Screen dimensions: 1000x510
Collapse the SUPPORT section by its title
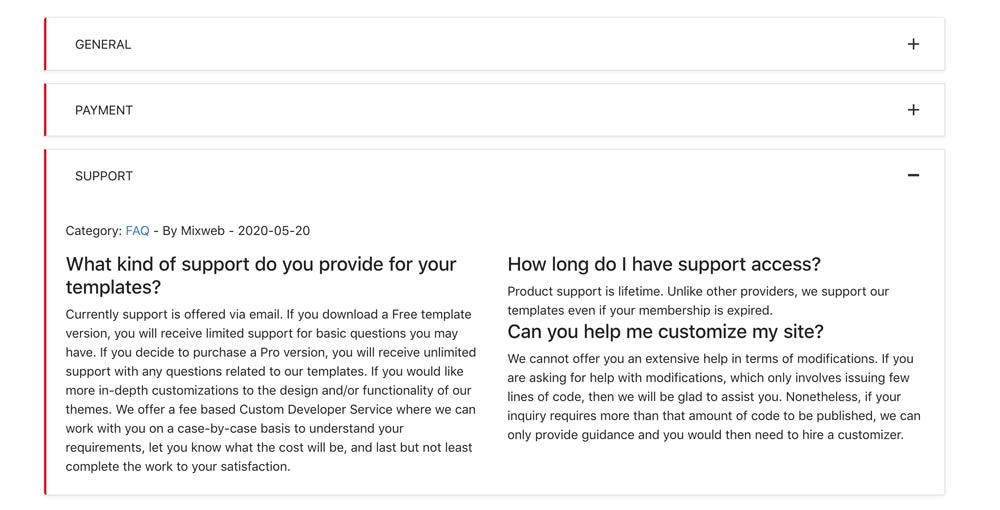coord(104,176)
